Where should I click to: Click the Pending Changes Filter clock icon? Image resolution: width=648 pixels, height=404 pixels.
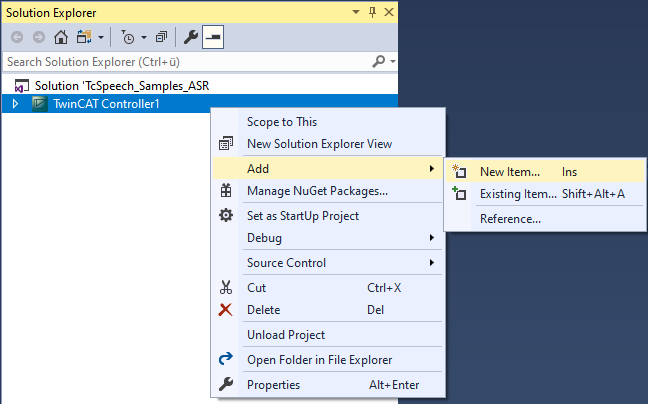127,37
